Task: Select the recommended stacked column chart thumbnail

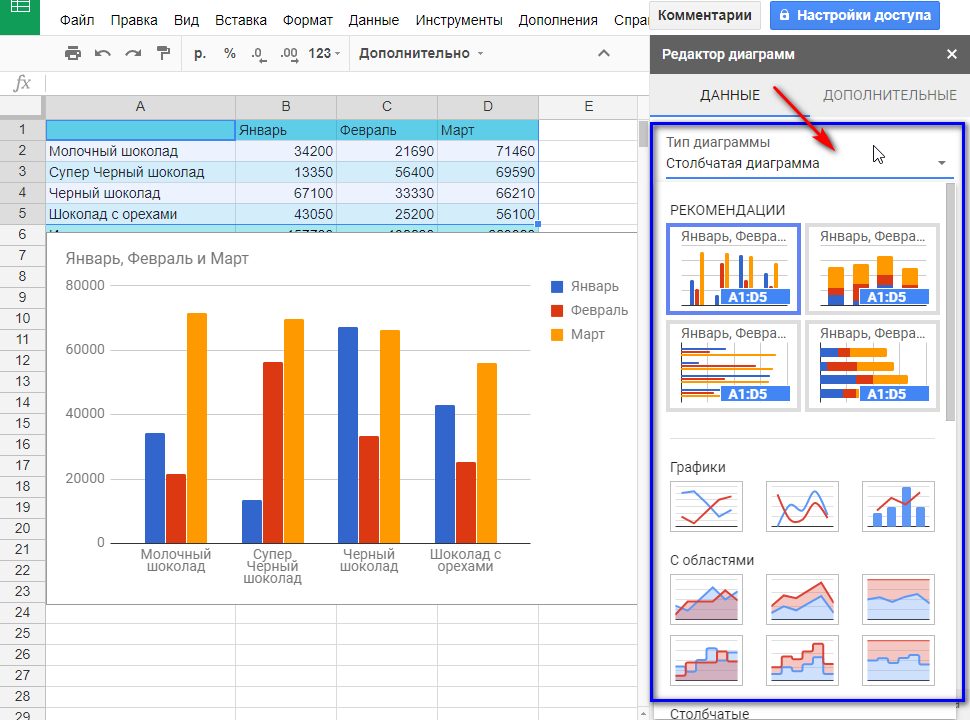Action: click(872, 269)
